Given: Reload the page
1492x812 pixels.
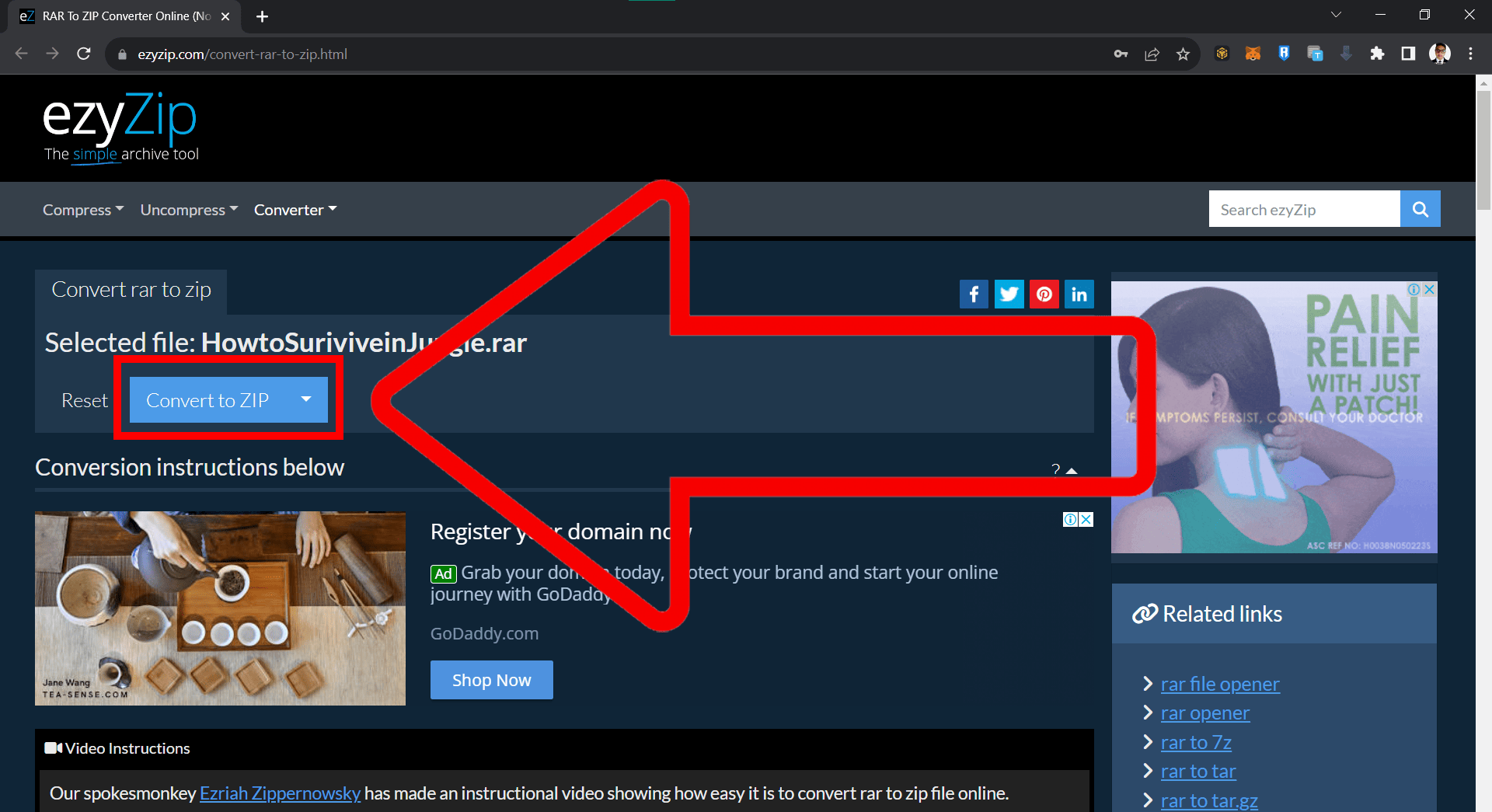Looking at the screenshot, I should tap(84, 54).
